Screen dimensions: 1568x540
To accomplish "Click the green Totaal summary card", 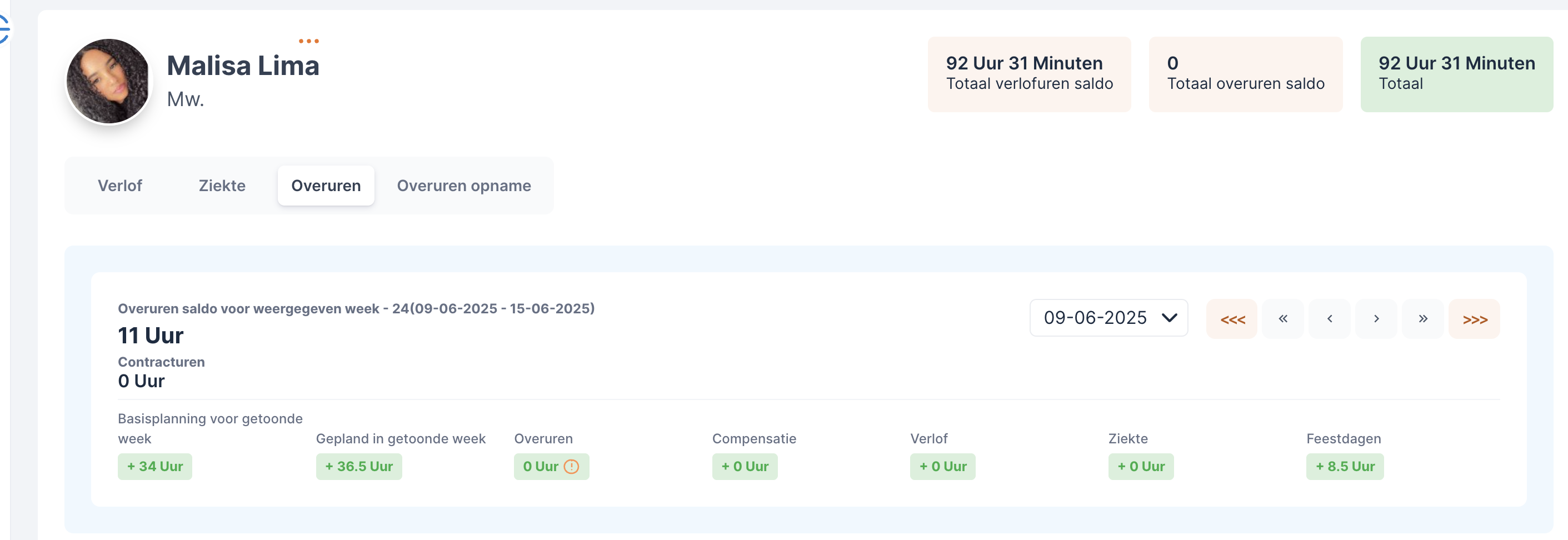I will point(1457,74).
